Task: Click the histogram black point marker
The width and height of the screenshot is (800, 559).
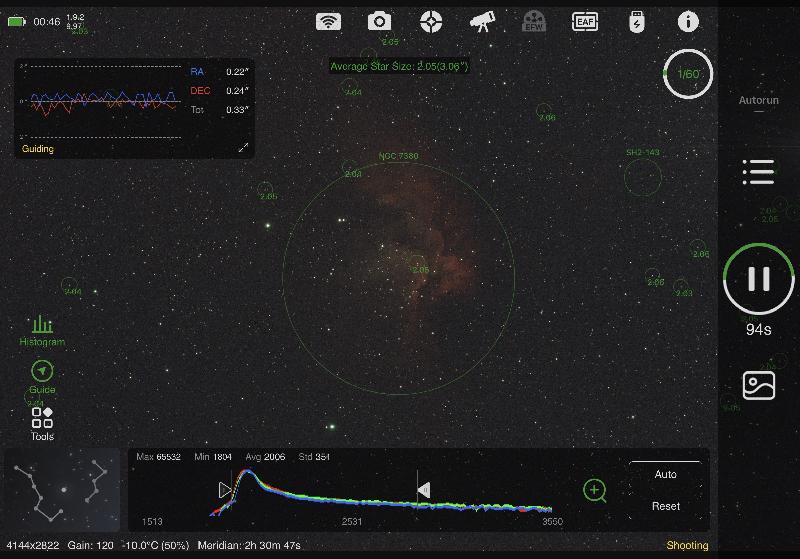Action: [224, 490]
